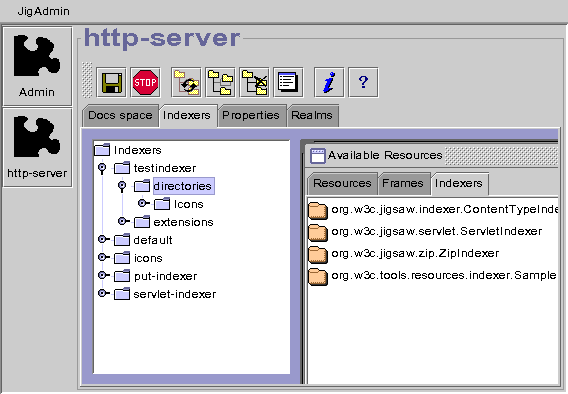This screenshot has width=568, height=394.
Task: Expand the servlet-indexer tree node
Action: [x=104, y=293]
